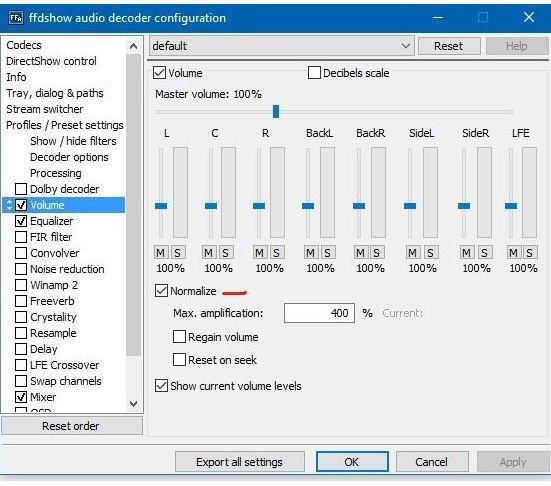Toggle Show current volume levels checkbox
Screen dimensions: 551x486
(161, 385)
